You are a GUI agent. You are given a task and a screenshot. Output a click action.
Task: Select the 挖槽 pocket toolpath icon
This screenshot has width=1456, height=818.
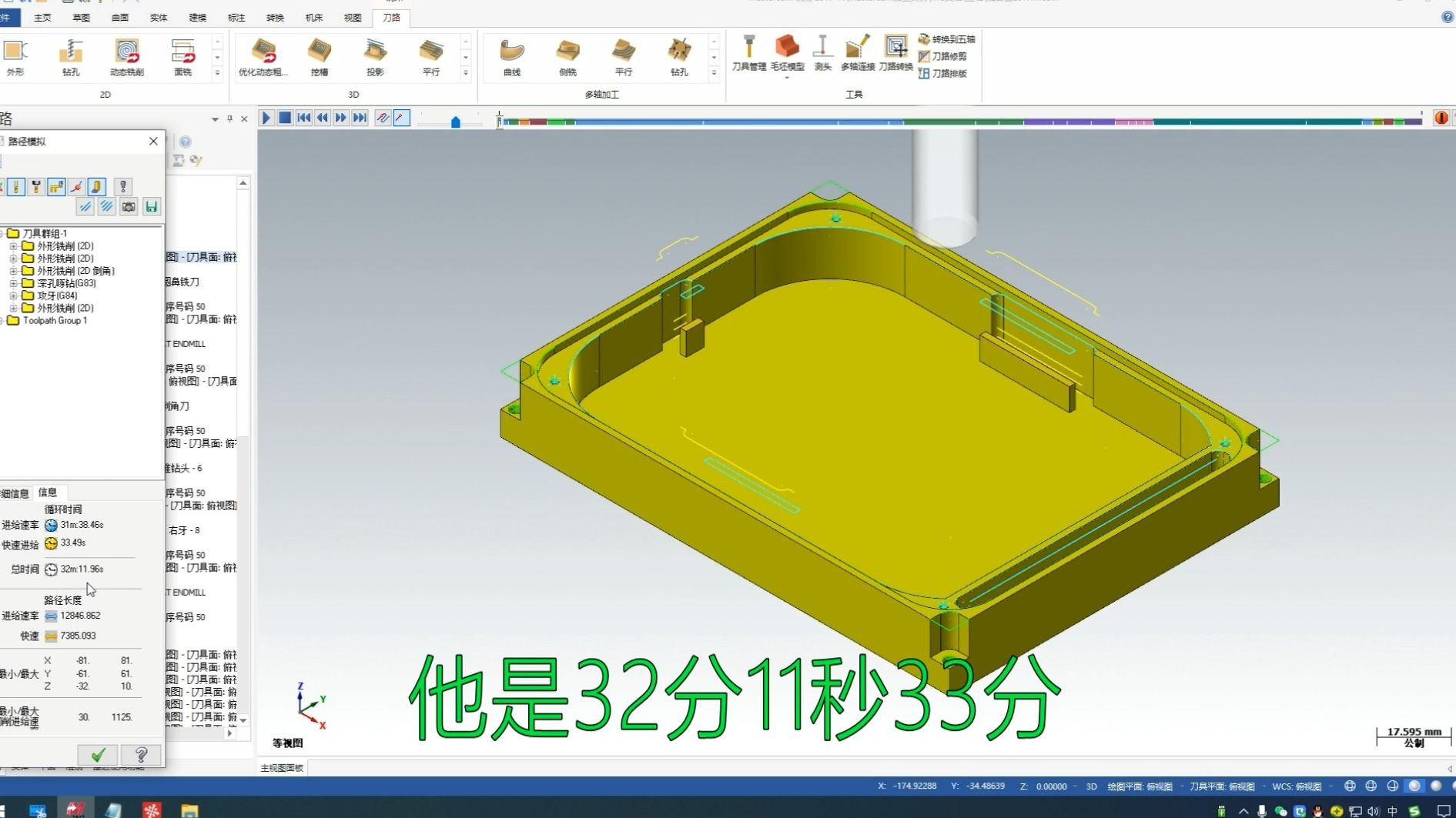319,58
